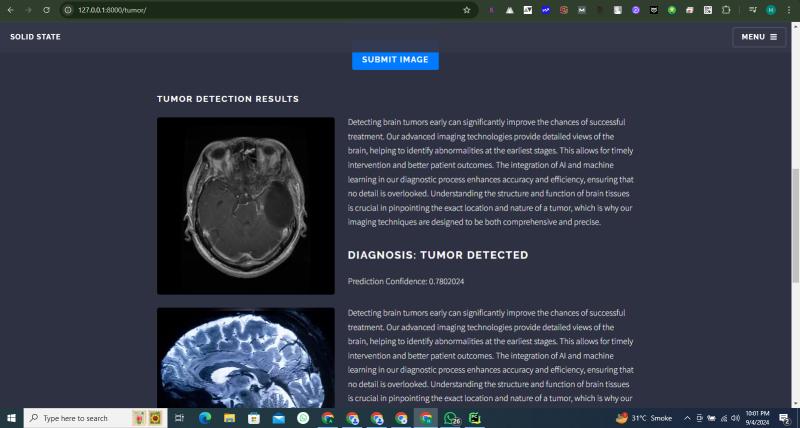This screenshot has height=428, width=800.
Task: Open the Chrome extensions puzzle icon
Action: [x=726, y=10]
